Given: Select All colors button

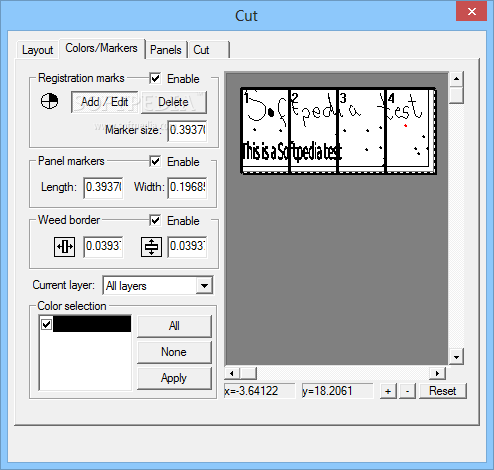Looking at the screenshot, I should tap(174, 326).
